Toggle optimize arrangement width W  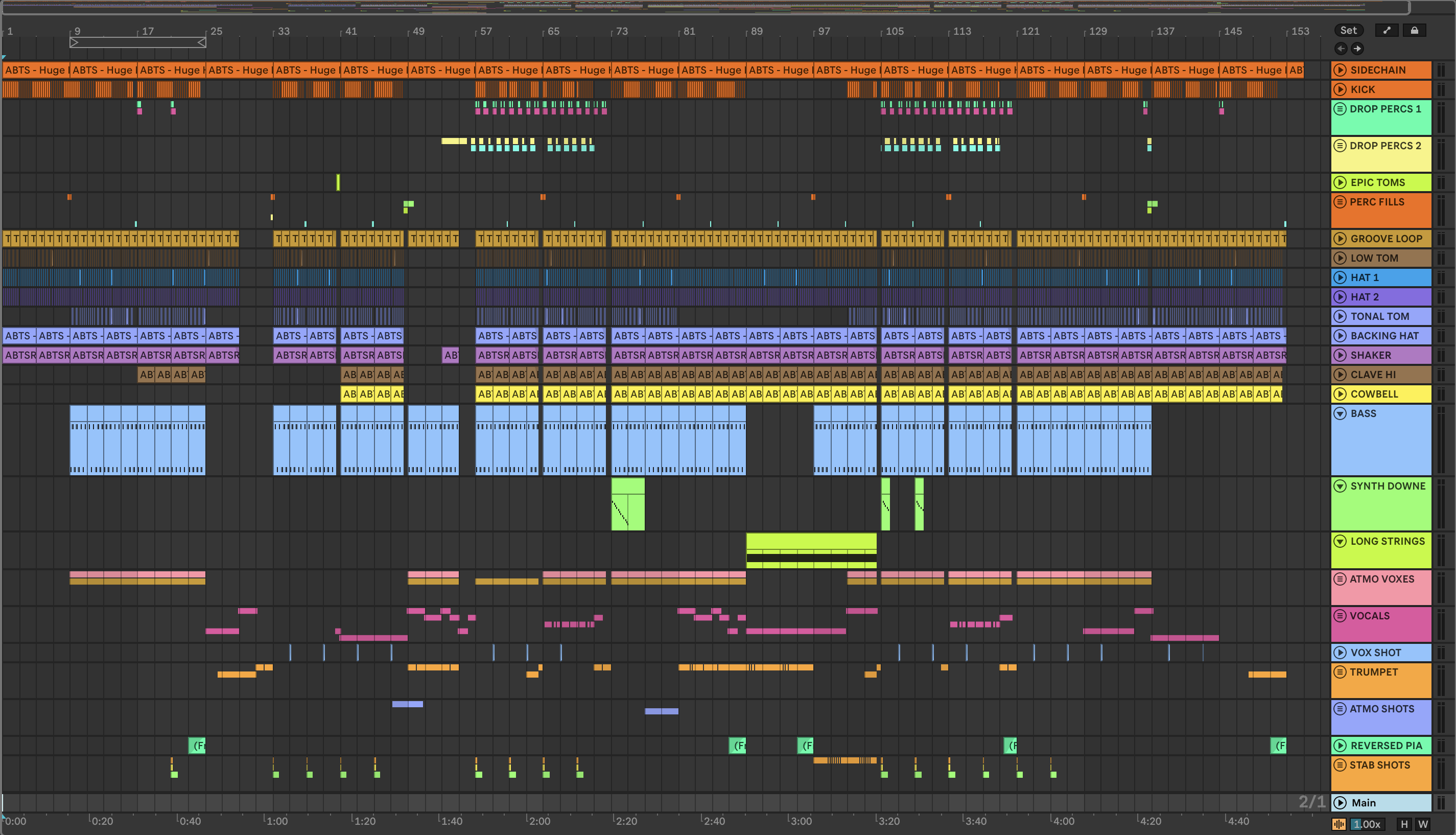click(x=1423, y=824)
